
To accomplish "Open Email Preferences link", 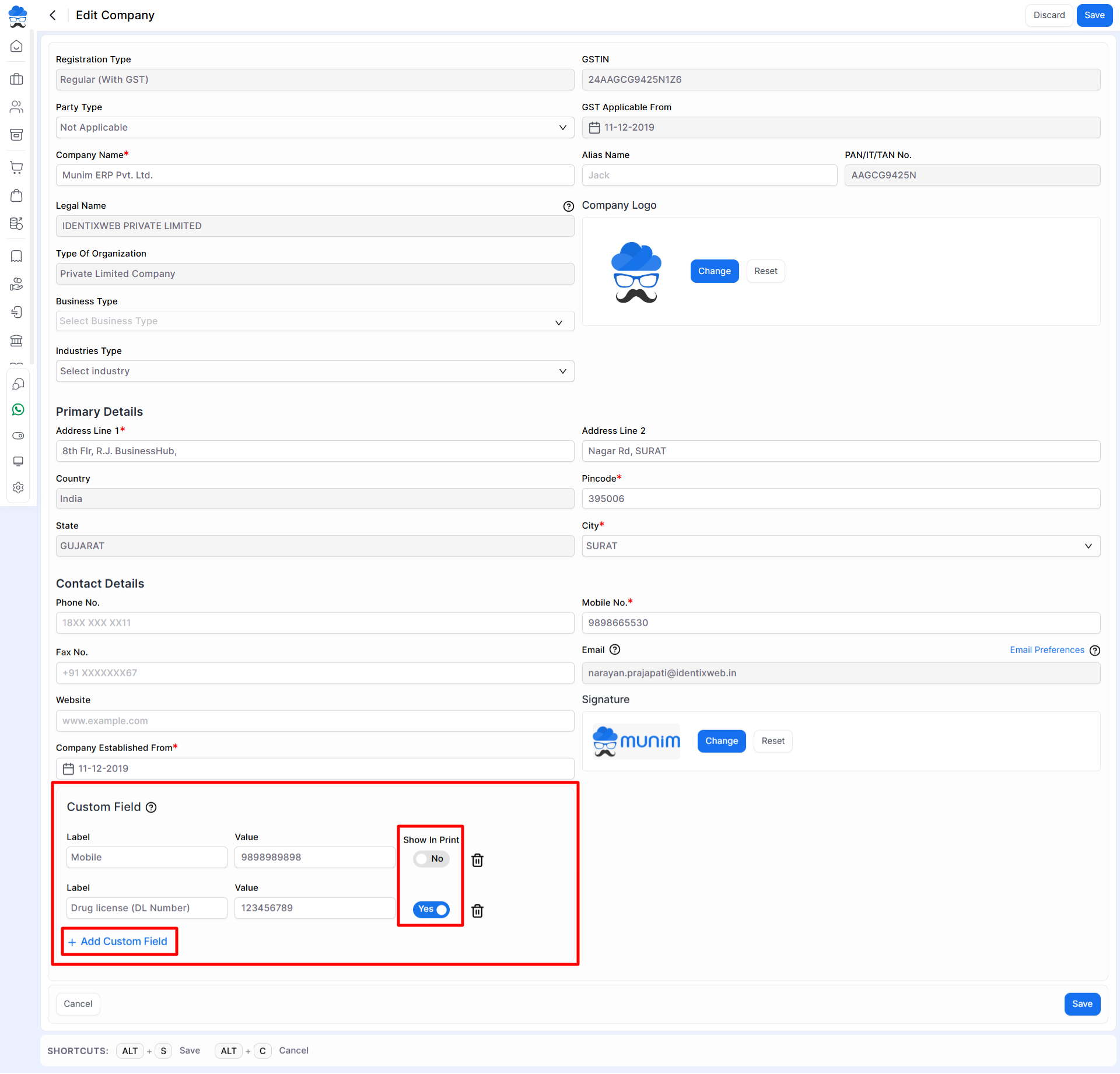I will click(1046, 650).
